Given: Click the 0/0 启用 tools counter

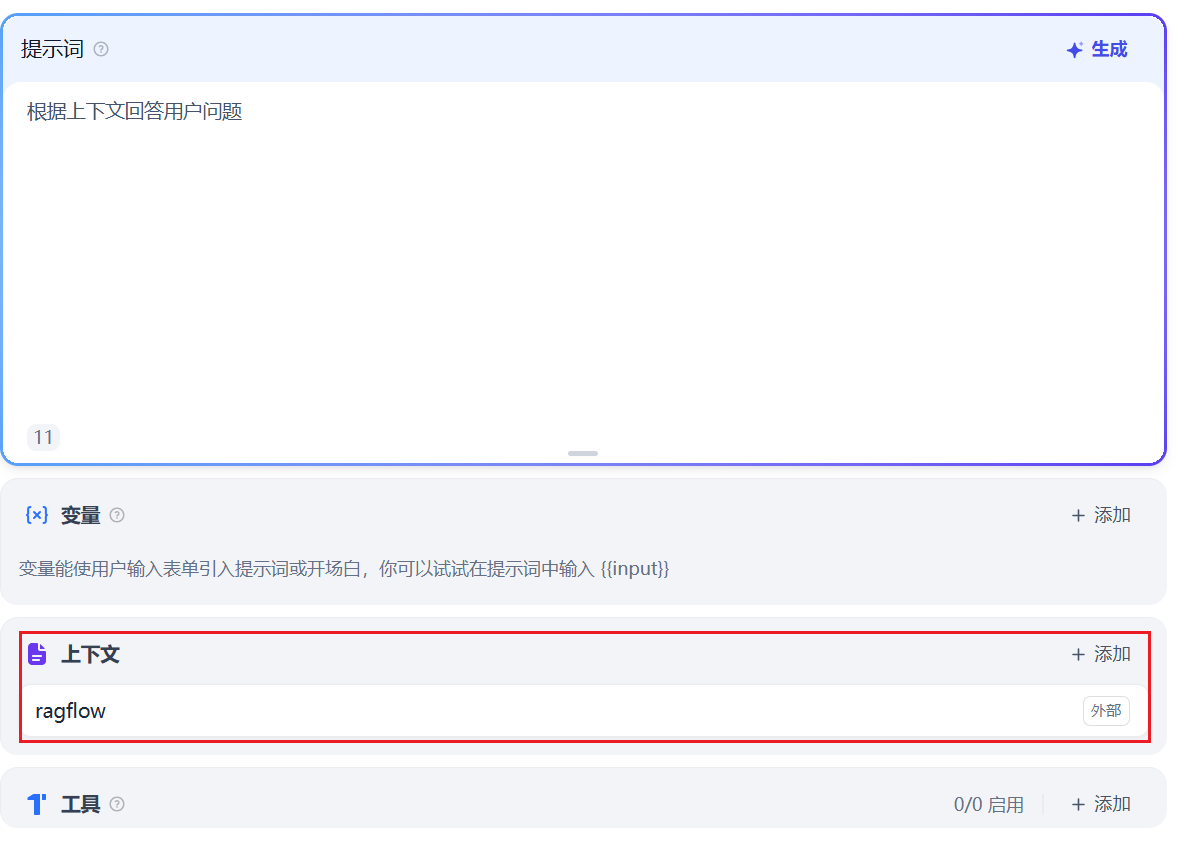Looking at the screenshot, I should point(988,805).
